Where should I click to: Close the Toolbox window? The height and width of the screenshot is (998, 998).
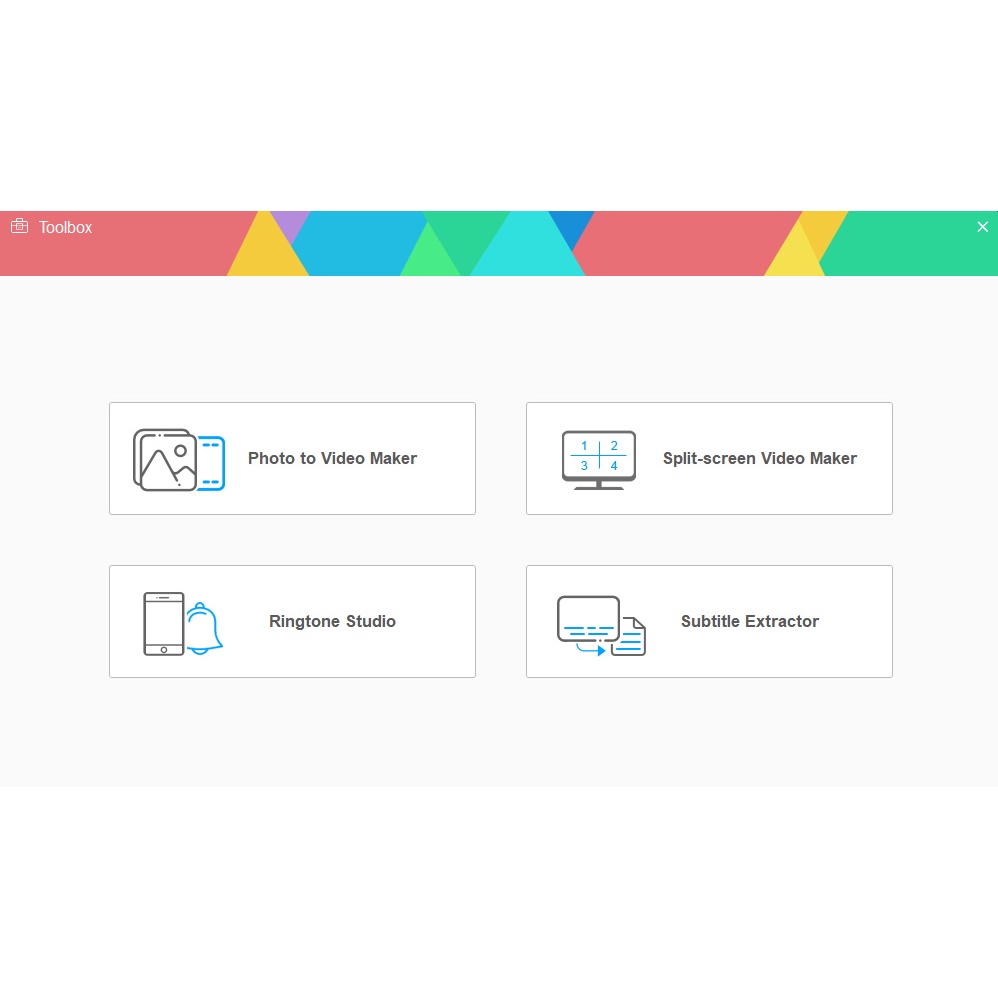tap(982, 227)
